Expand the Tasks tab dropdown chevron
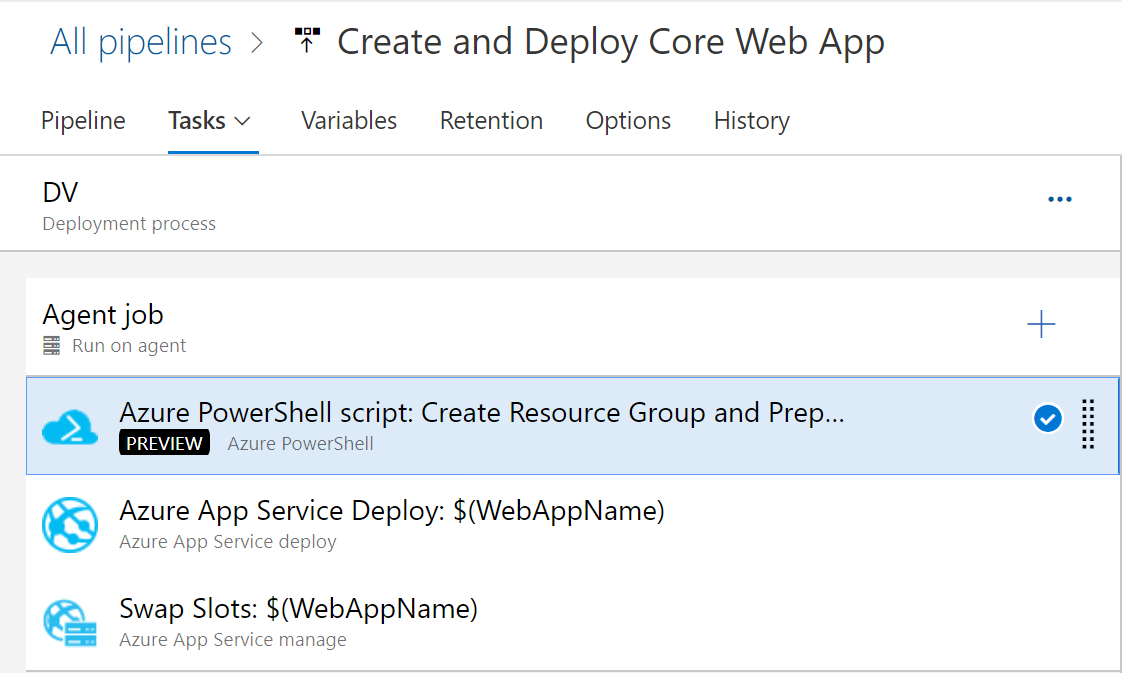1122x673 pixels. [x=243, y=122]
